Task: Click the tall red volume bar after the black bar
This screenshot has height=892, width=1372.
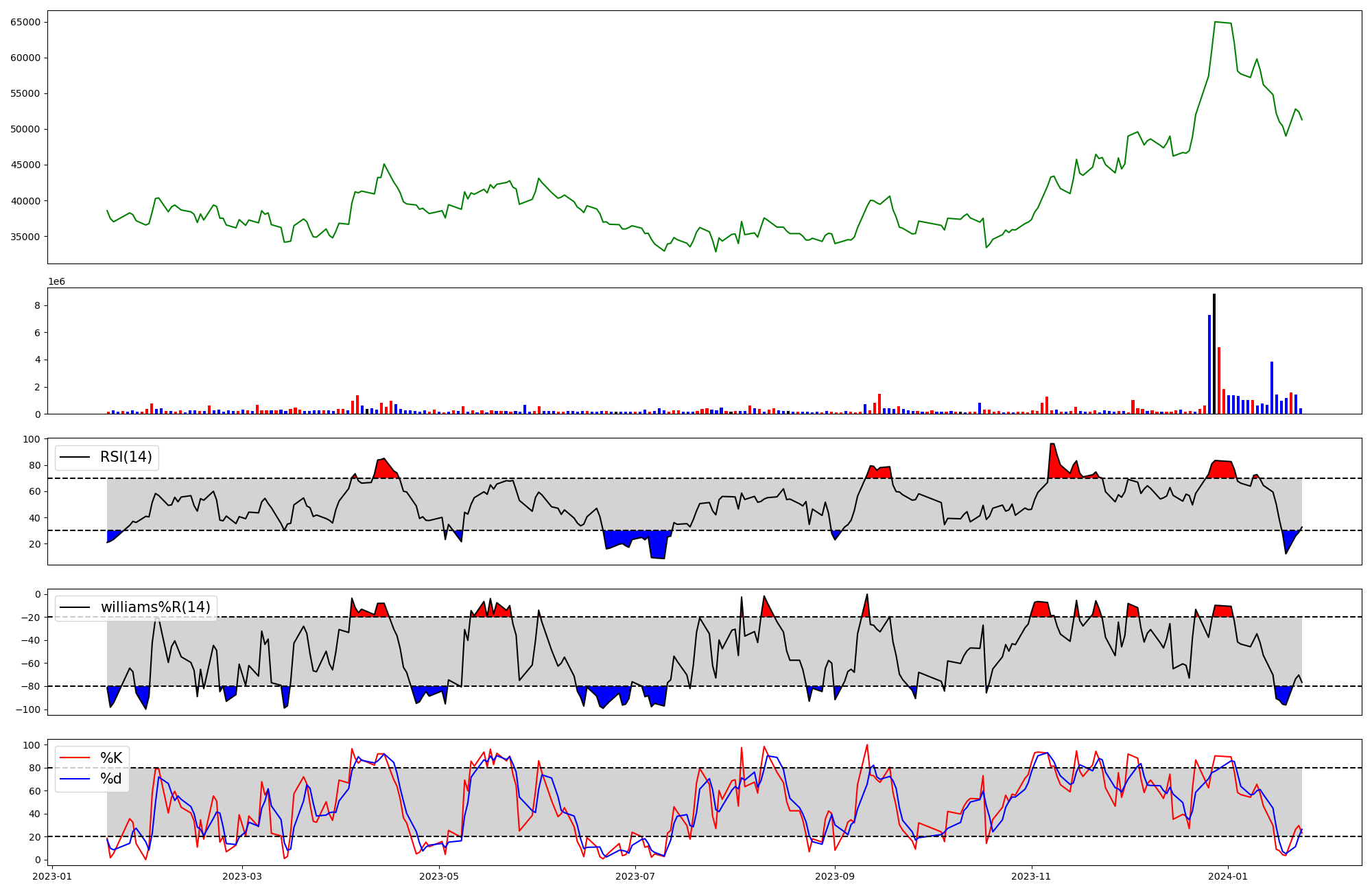Action: coord(1219,380)
